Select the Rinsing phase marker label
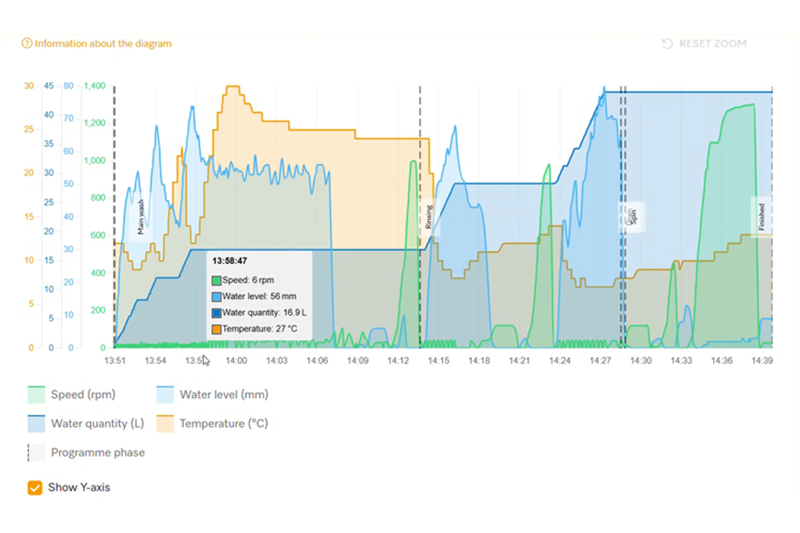The image size is (800, 533). click(x=430, y=218)
